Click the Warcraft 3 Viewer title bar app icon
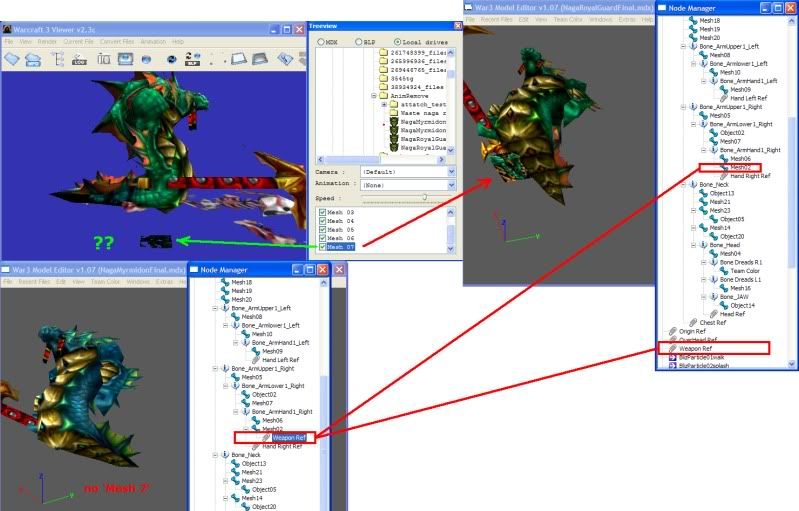Screen dimensions: 799x511 [x=6, y=30]
